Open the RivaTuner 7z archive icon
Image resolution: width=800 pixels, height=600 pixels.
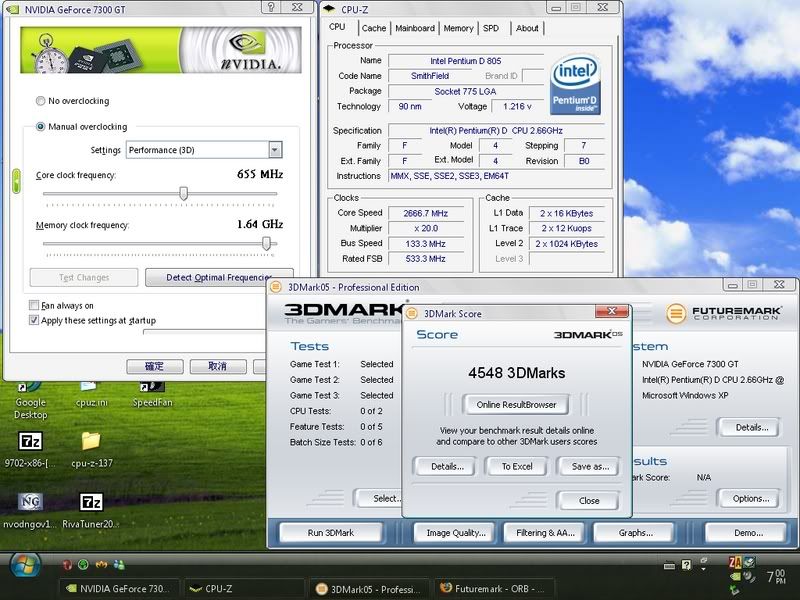point(91,502)
